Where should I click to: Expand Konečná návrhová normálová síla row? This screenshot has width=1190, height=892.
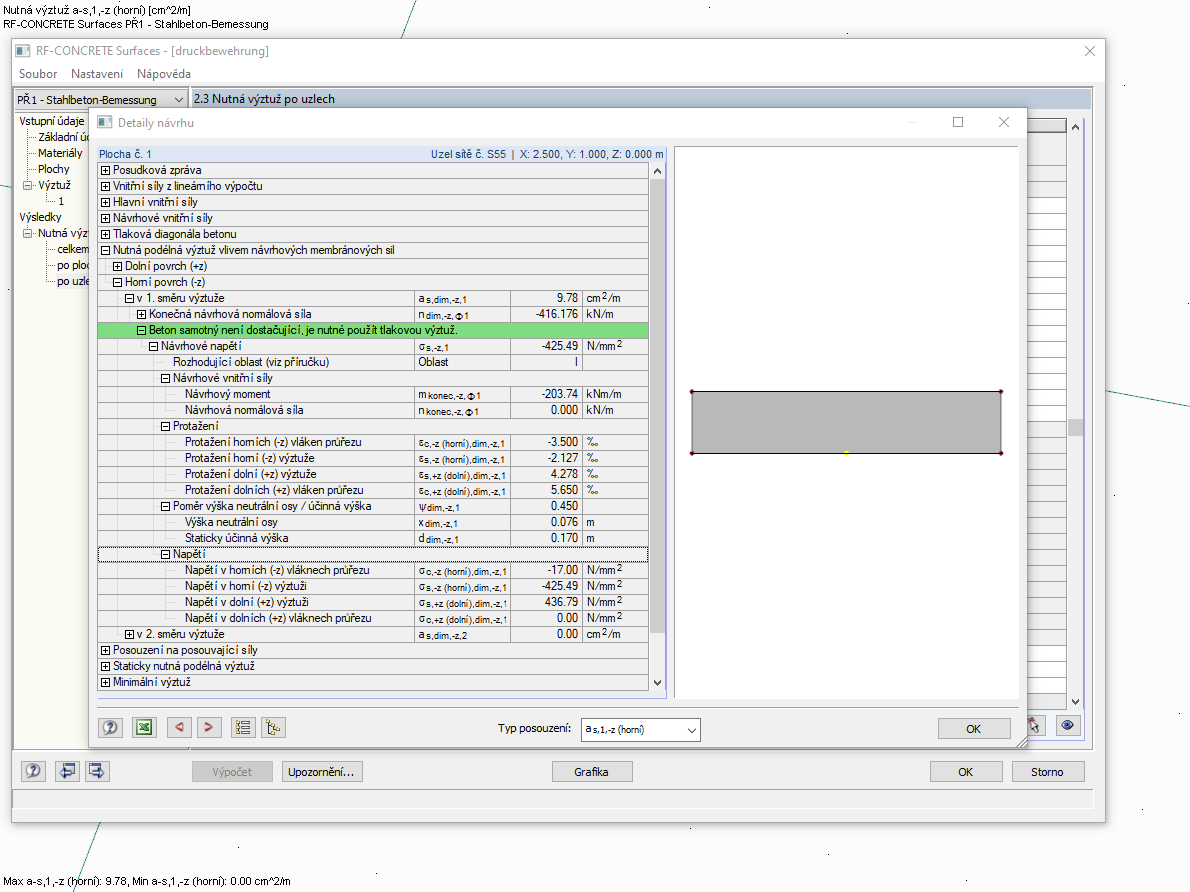coord(141,314)
